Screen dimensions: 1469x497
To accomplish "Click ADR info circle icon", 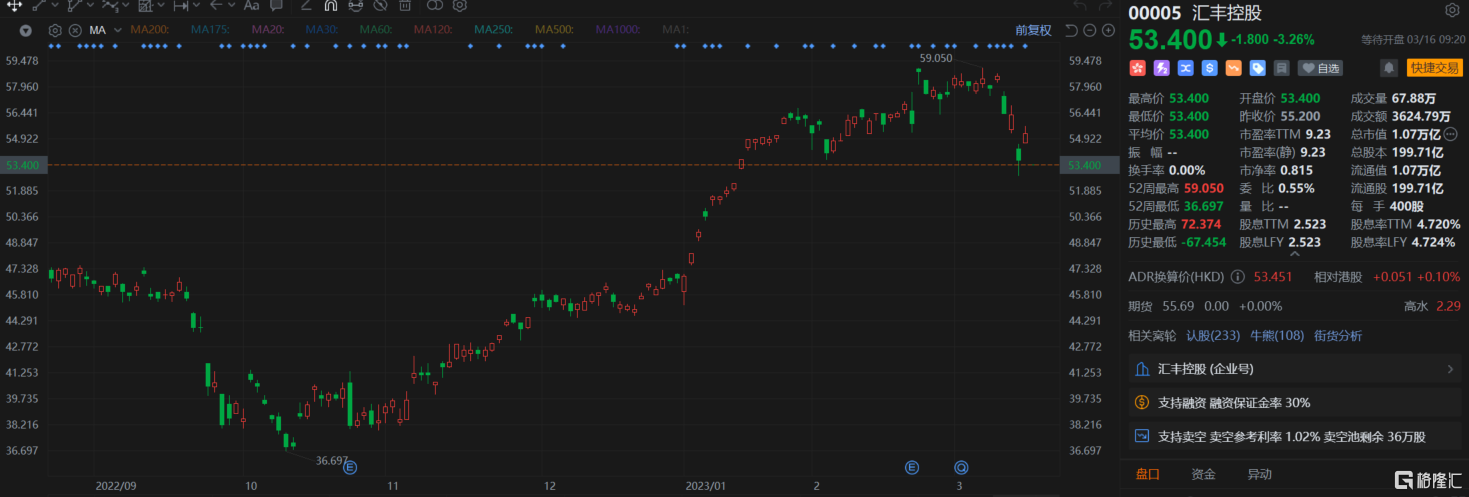I will pyautogui.click(x=1237, y=277).
